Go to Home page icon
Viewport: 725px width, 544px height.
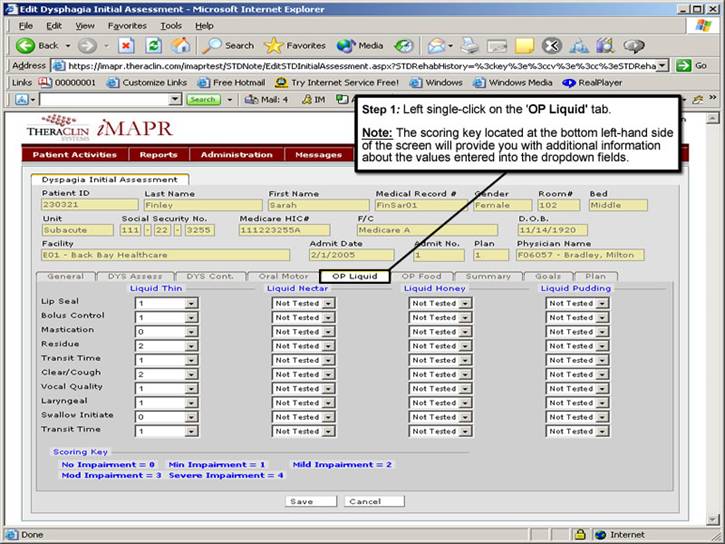[180, 45]
